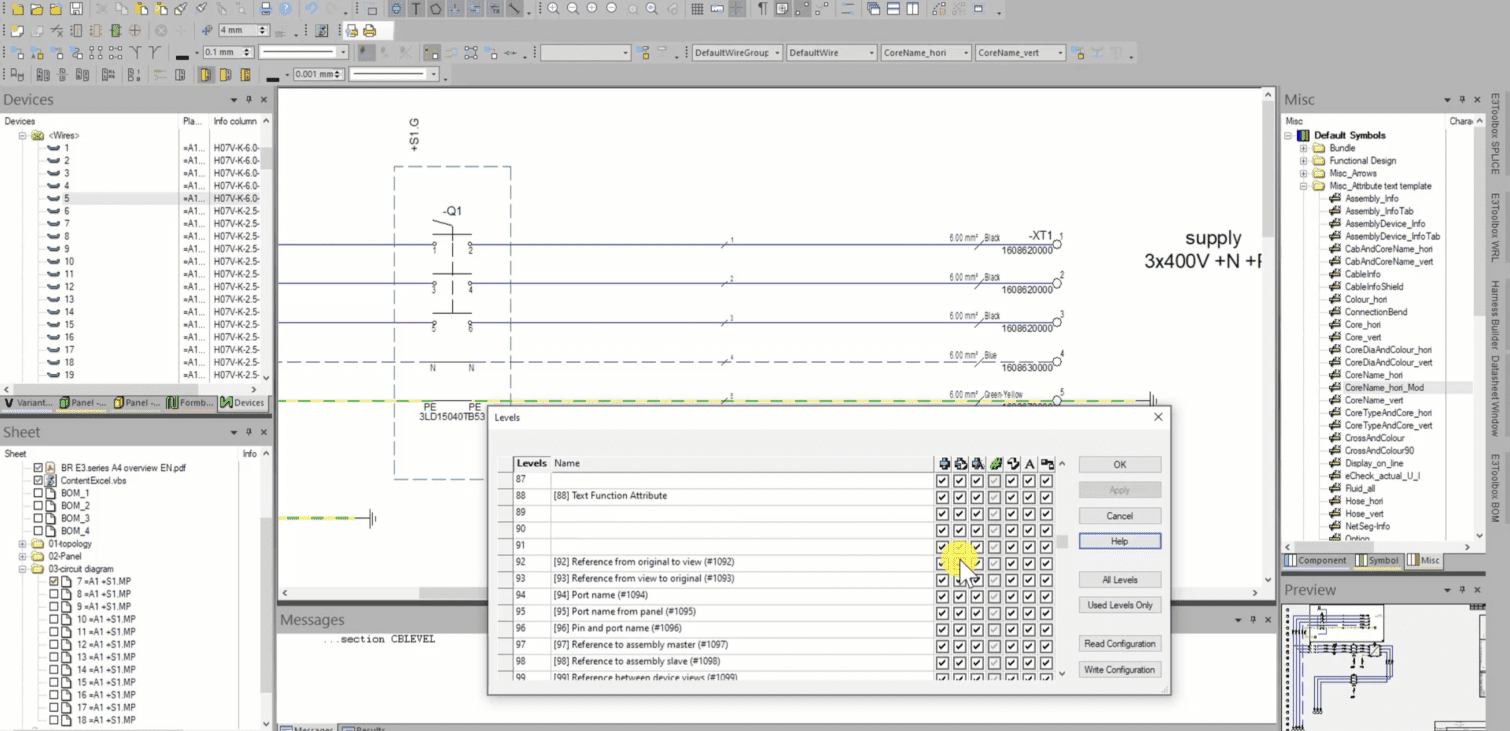Select the Text tool (T icon)

(416, 8)
